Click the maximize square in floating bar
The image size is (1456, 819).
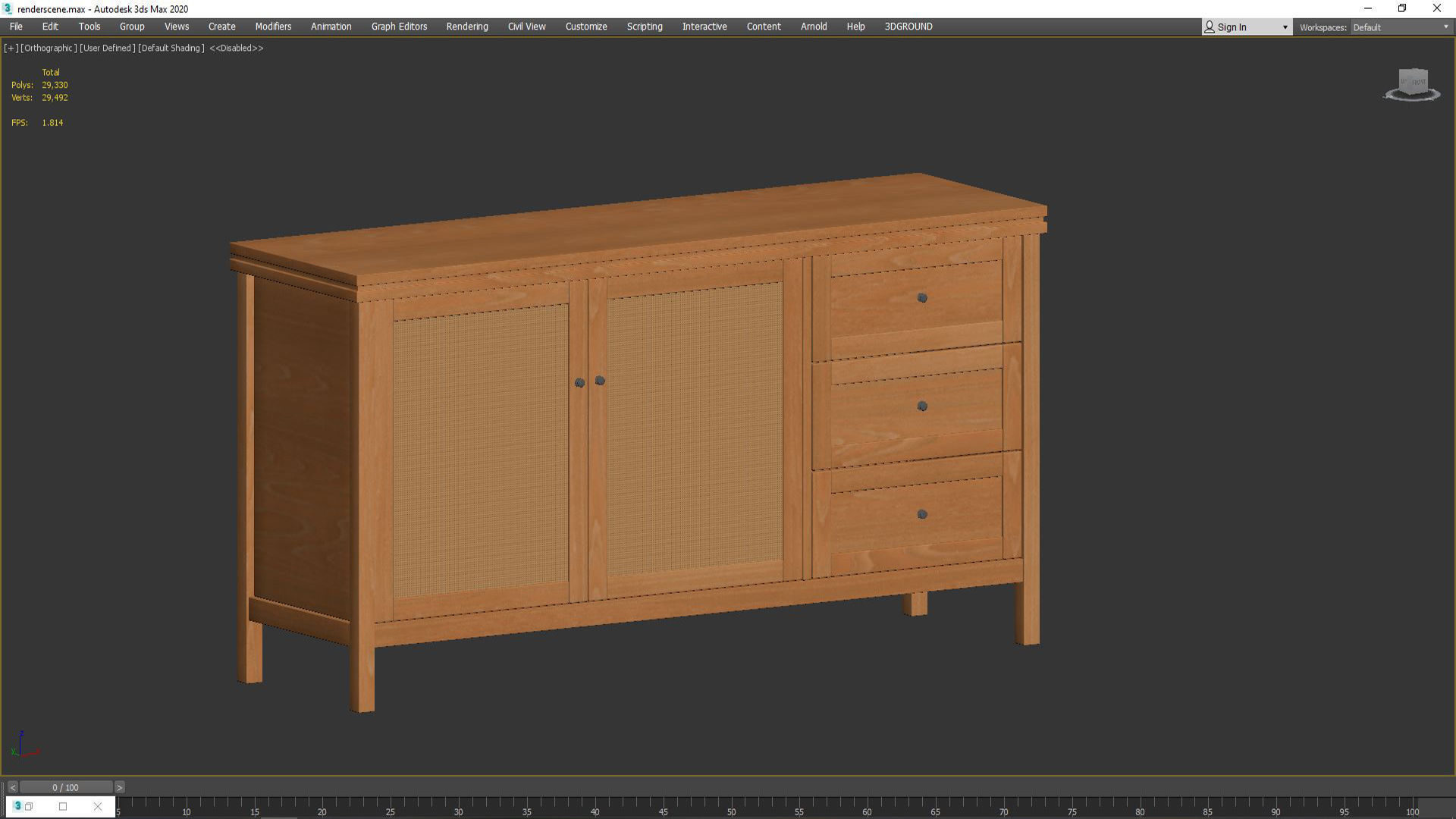(x=63, y=806)
